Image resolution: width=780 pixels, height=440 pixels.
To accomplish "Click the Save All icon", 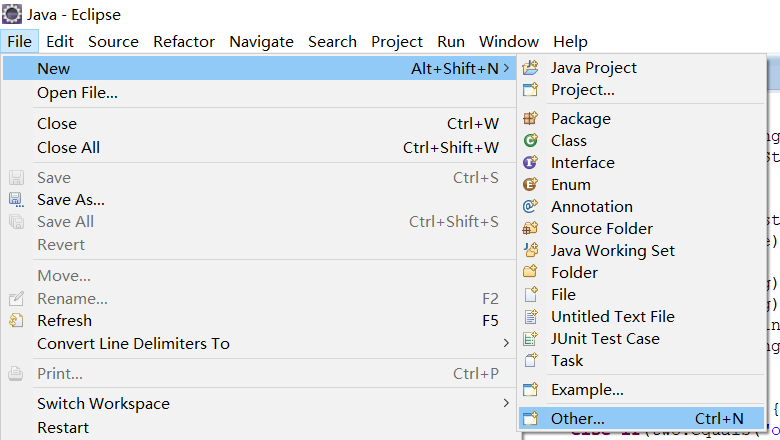I will 16,221.
